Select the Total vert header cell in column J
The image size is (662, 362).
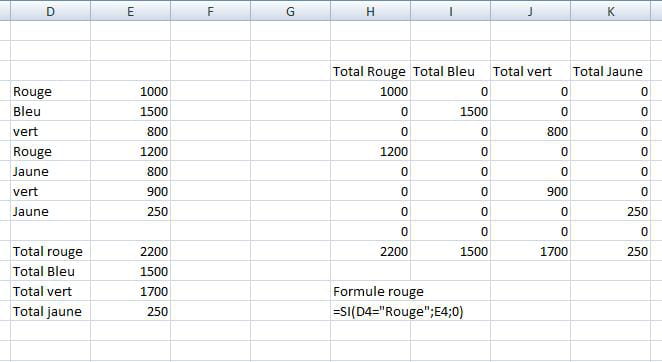pyautogui.click(x=530, y=71)
